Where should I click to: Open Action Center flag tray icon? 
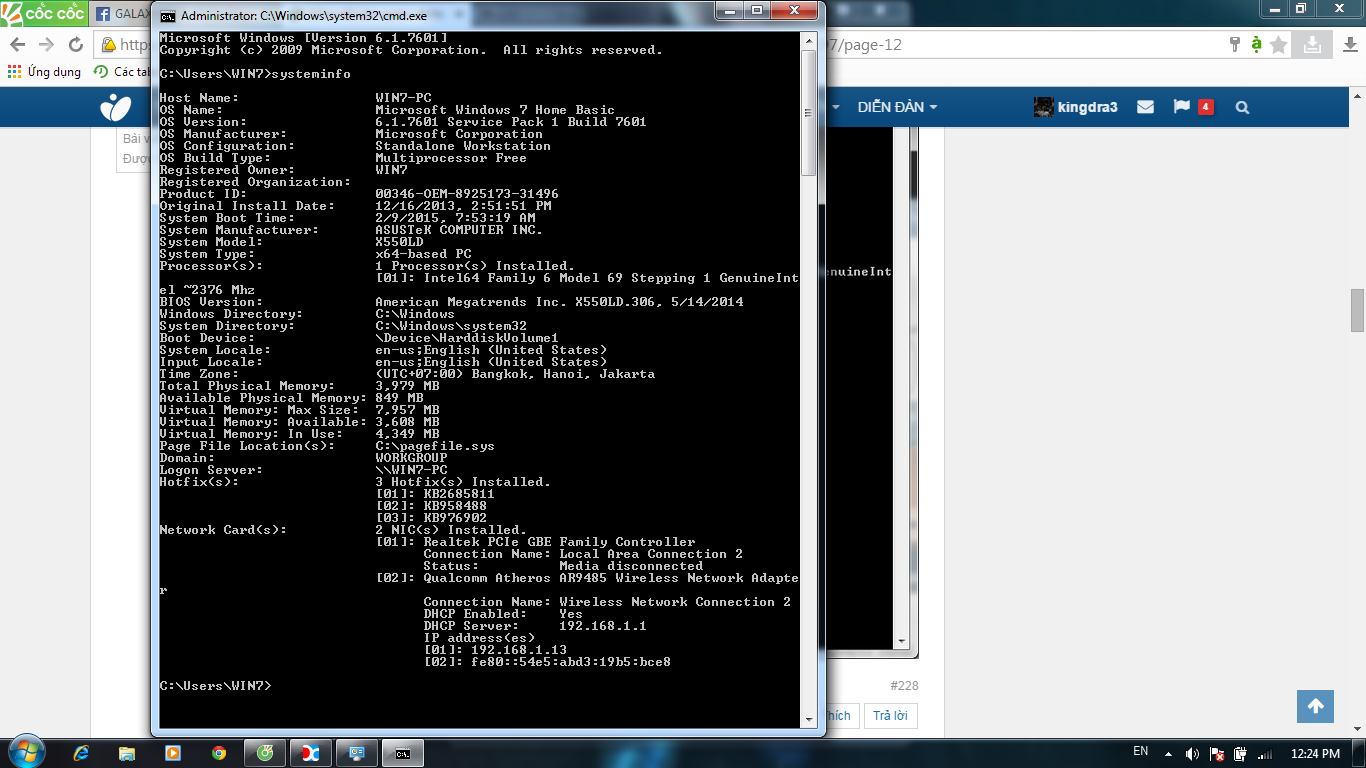pyautogui.click(x=1216, y=753)
